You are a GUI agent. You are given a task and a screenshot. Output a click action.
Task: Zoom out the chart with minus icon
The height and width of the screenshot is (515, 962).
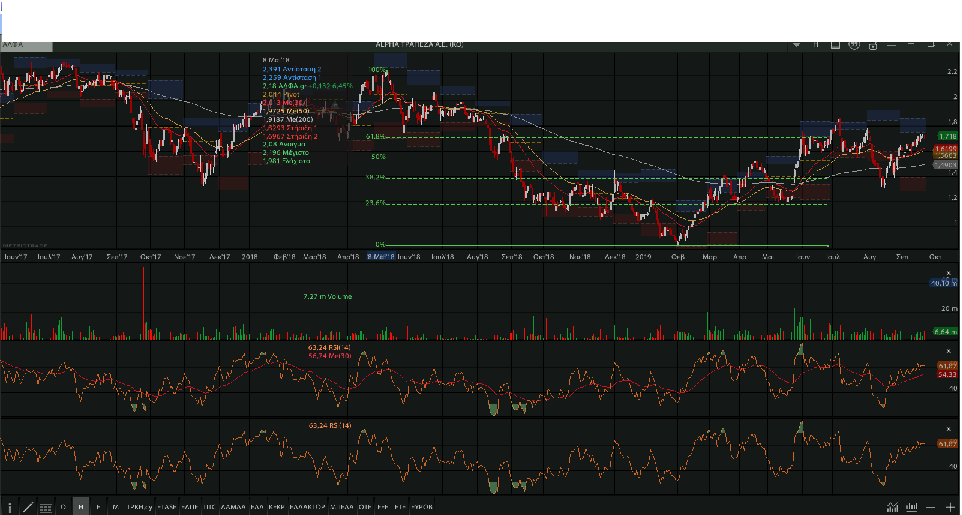[x=932, y=507]
